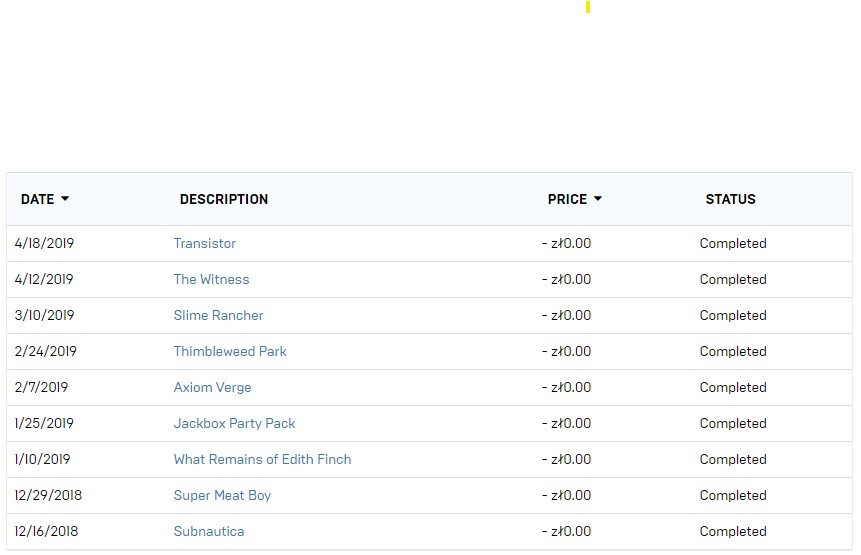
Task: Click the price in the Transistor row
Action: (567, 243)
